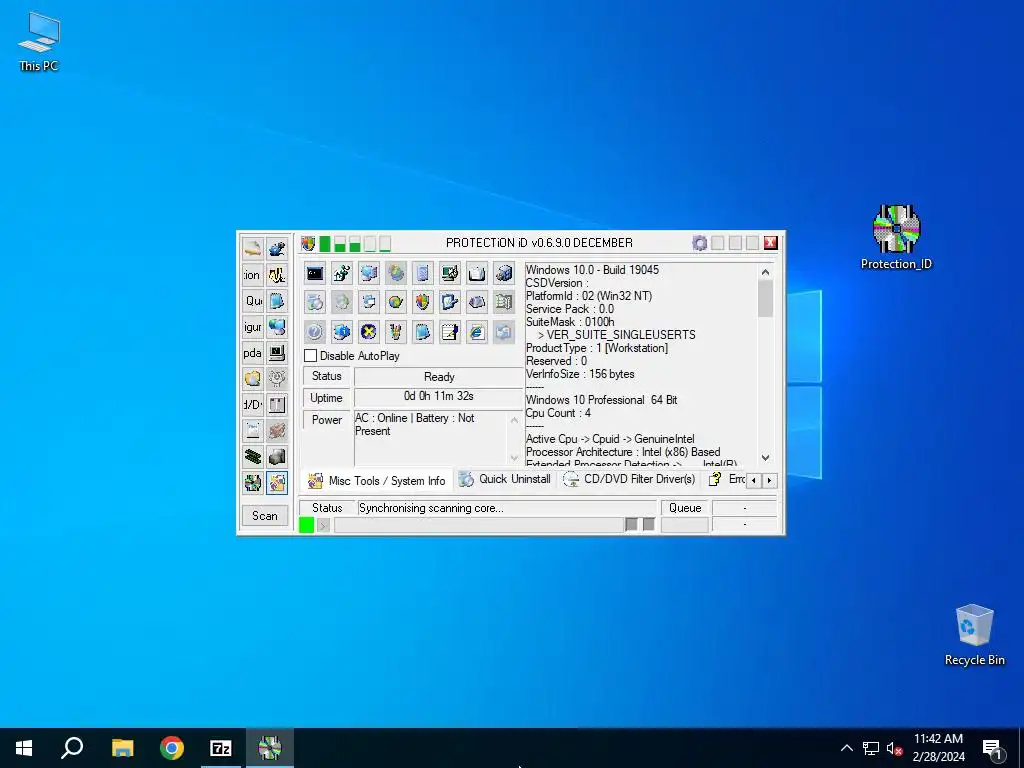Open the Quick Uninstall tab
Image resolution: width=1024 pixels, height=768 pixels.
(505, 479)
